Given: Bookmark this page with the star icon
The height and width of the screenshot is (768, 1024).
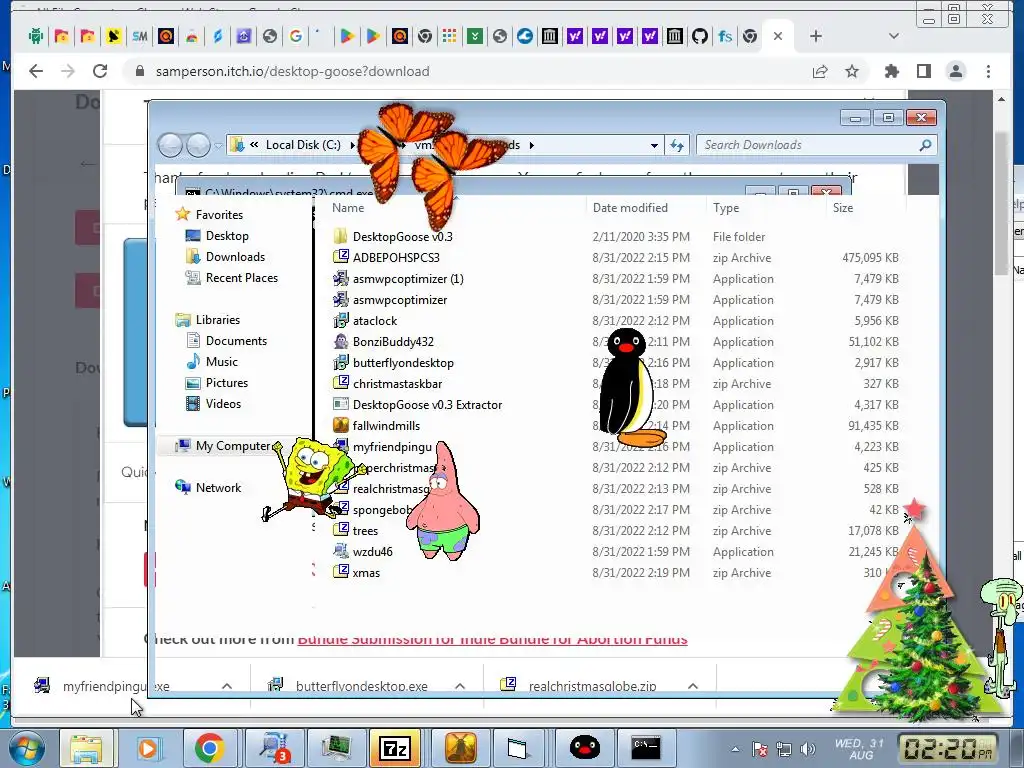Looking at the screenshot, I should tap(852, 71).
